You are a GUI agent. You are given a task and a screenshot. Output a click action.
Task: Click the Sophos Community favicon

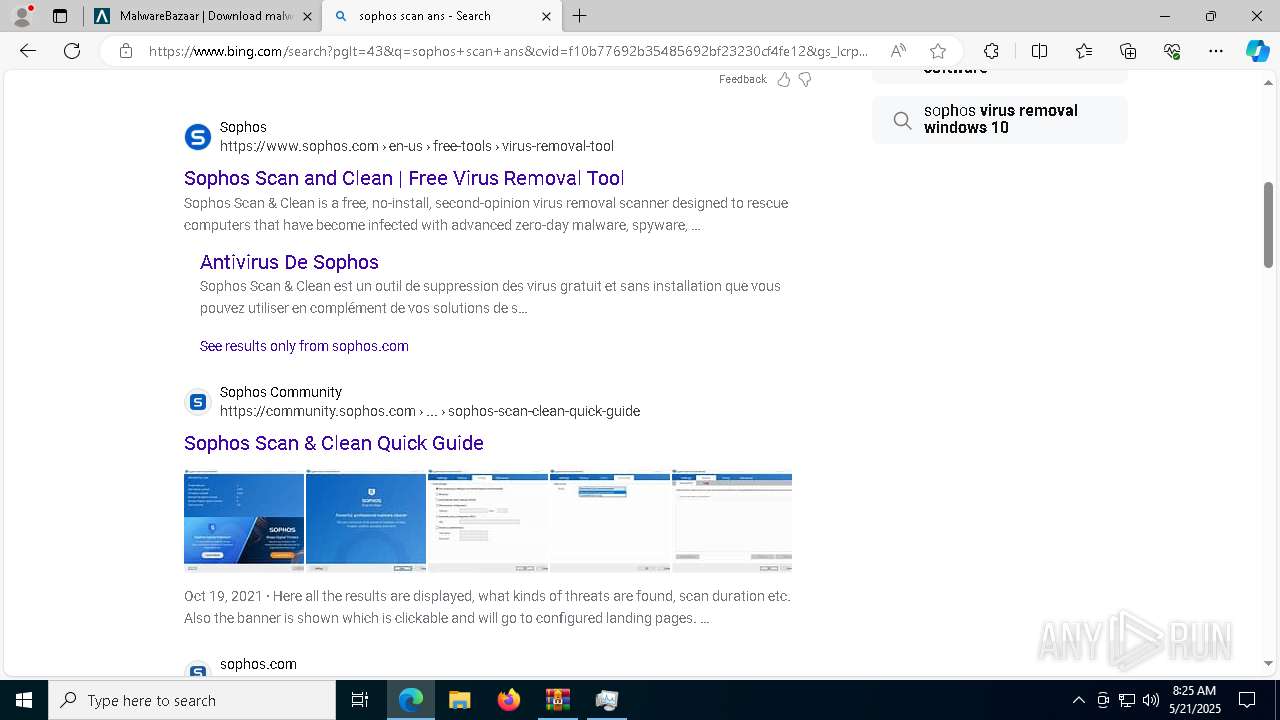click(x=198, y=402)
